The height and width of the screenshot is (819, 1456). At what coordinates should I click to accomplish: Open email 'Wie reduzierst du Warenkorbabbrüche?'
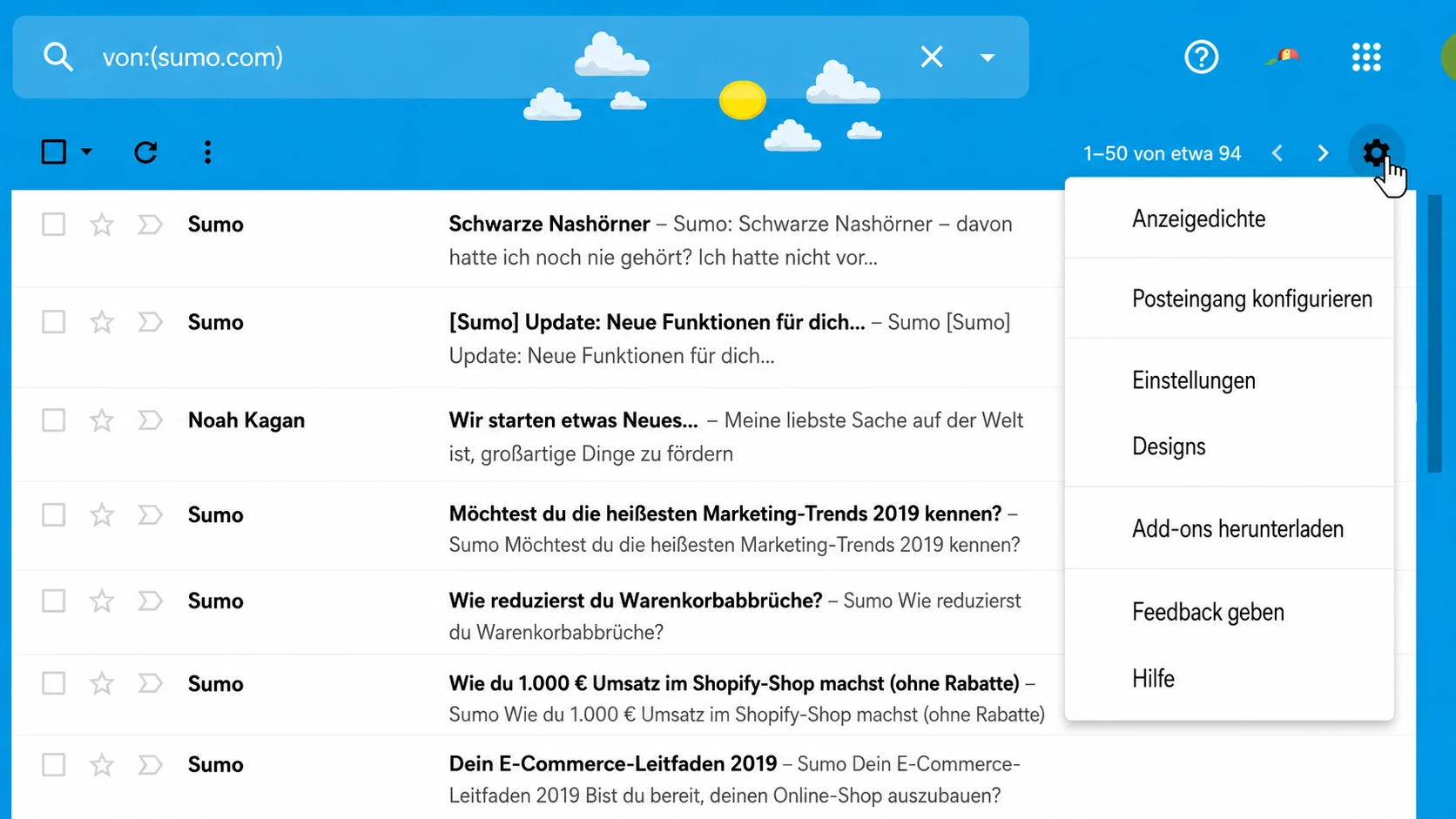[x=636, y=601]
